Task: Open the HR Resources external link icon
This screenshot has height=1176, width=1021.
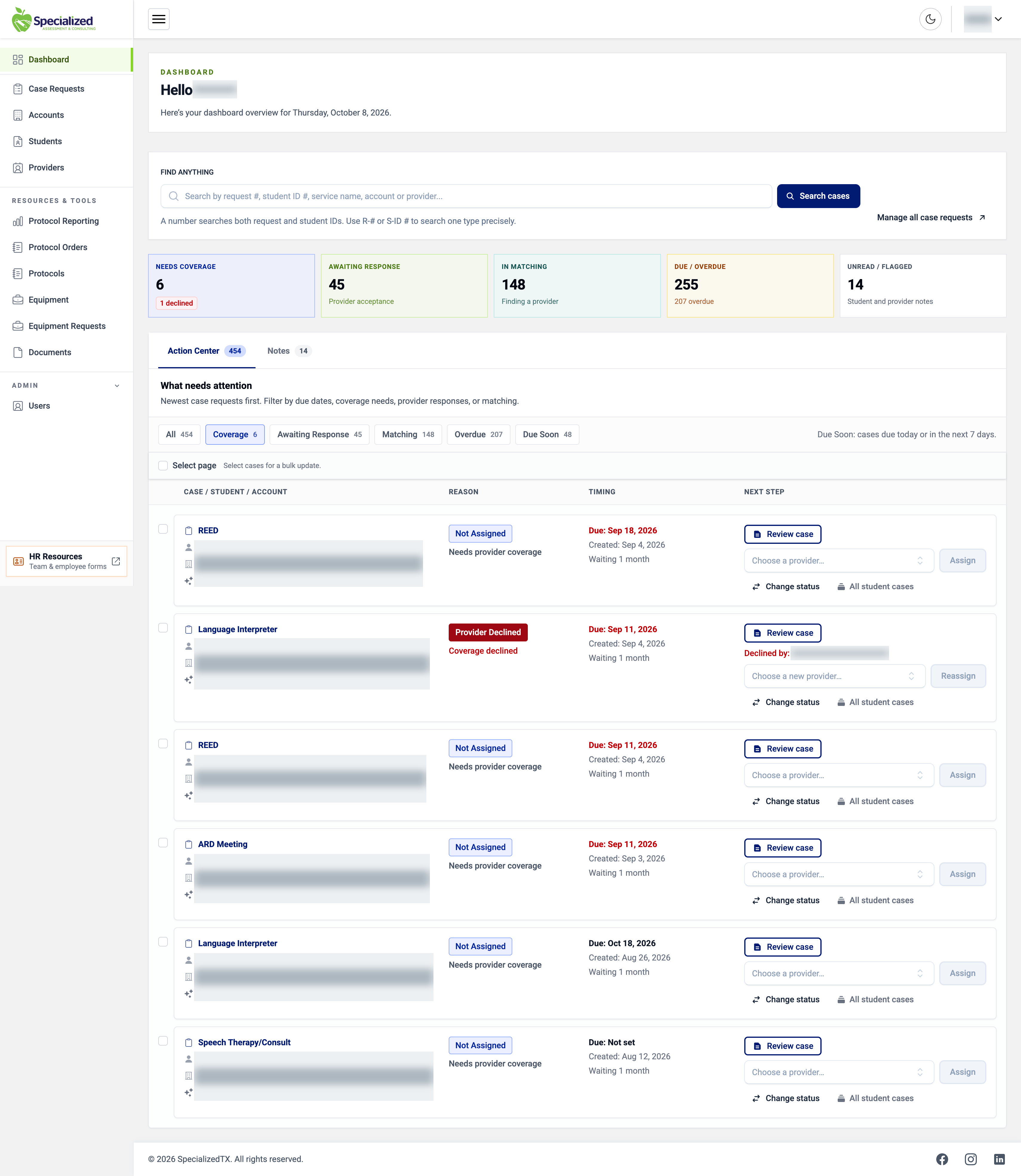Action: tap(116, 561)
